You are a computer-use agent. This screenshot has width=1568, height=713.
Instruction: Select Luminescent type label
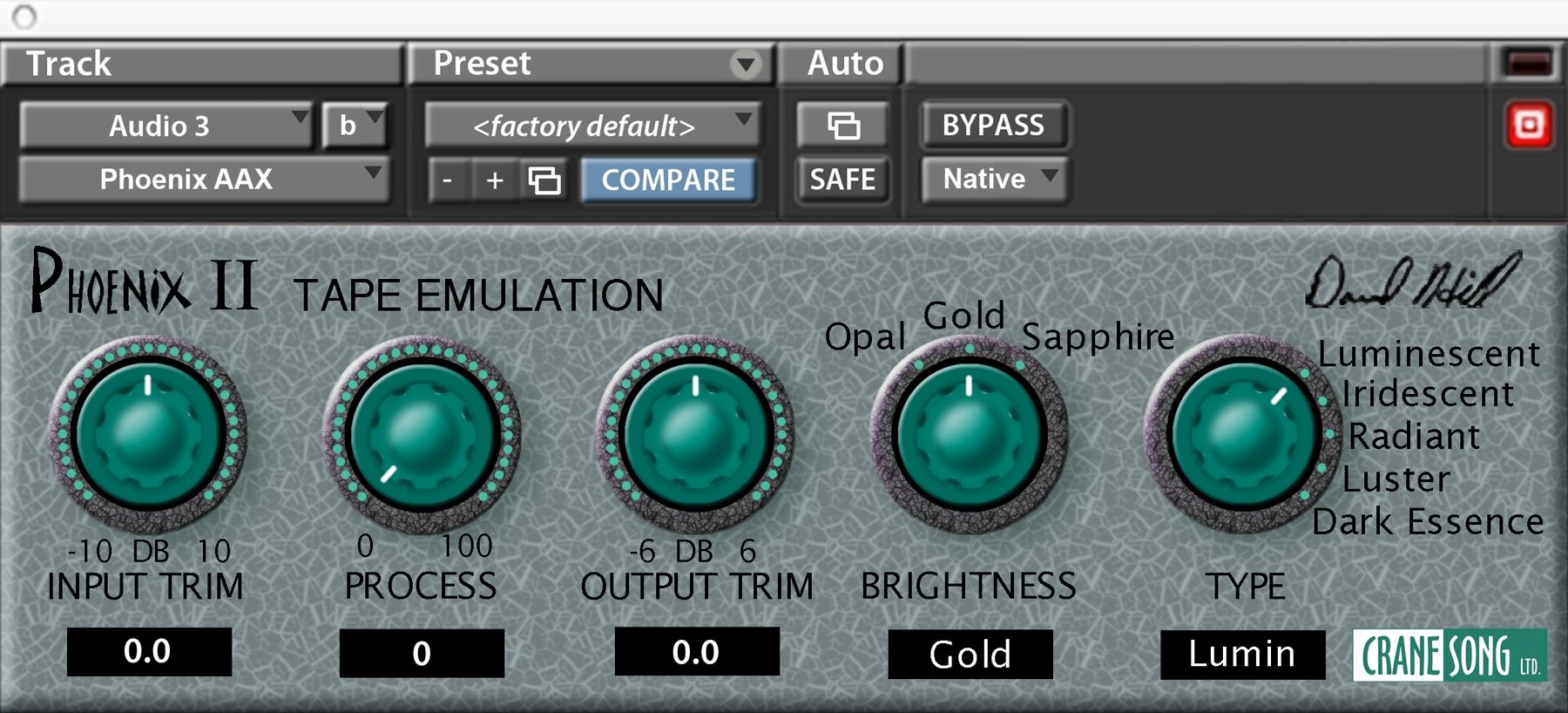(1429, 354)
